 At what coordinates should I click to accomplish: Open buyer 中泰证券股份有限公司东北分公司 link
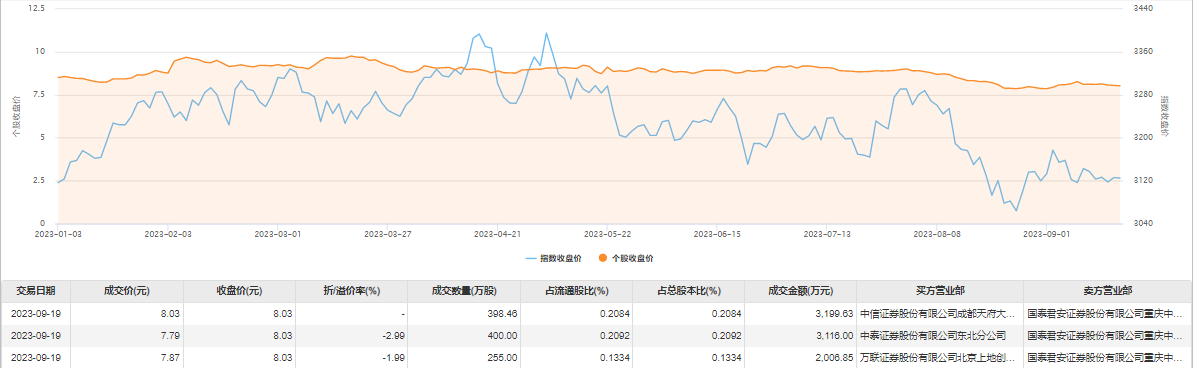click(933, 335)
